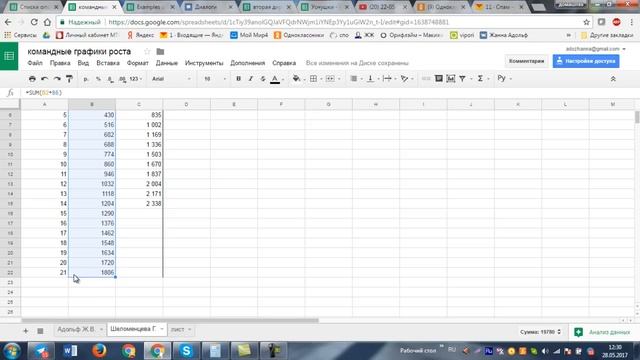Open Word from the Windows taskbar

[x=70, y=350]
